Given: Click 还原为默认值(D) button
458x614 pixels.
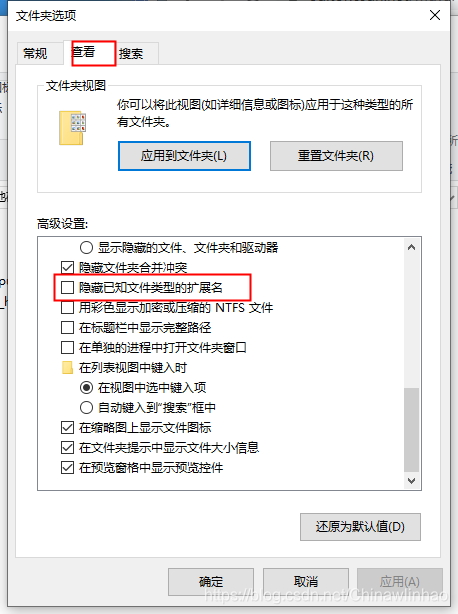Looking at the screenshot, I should tap(360, 527).
